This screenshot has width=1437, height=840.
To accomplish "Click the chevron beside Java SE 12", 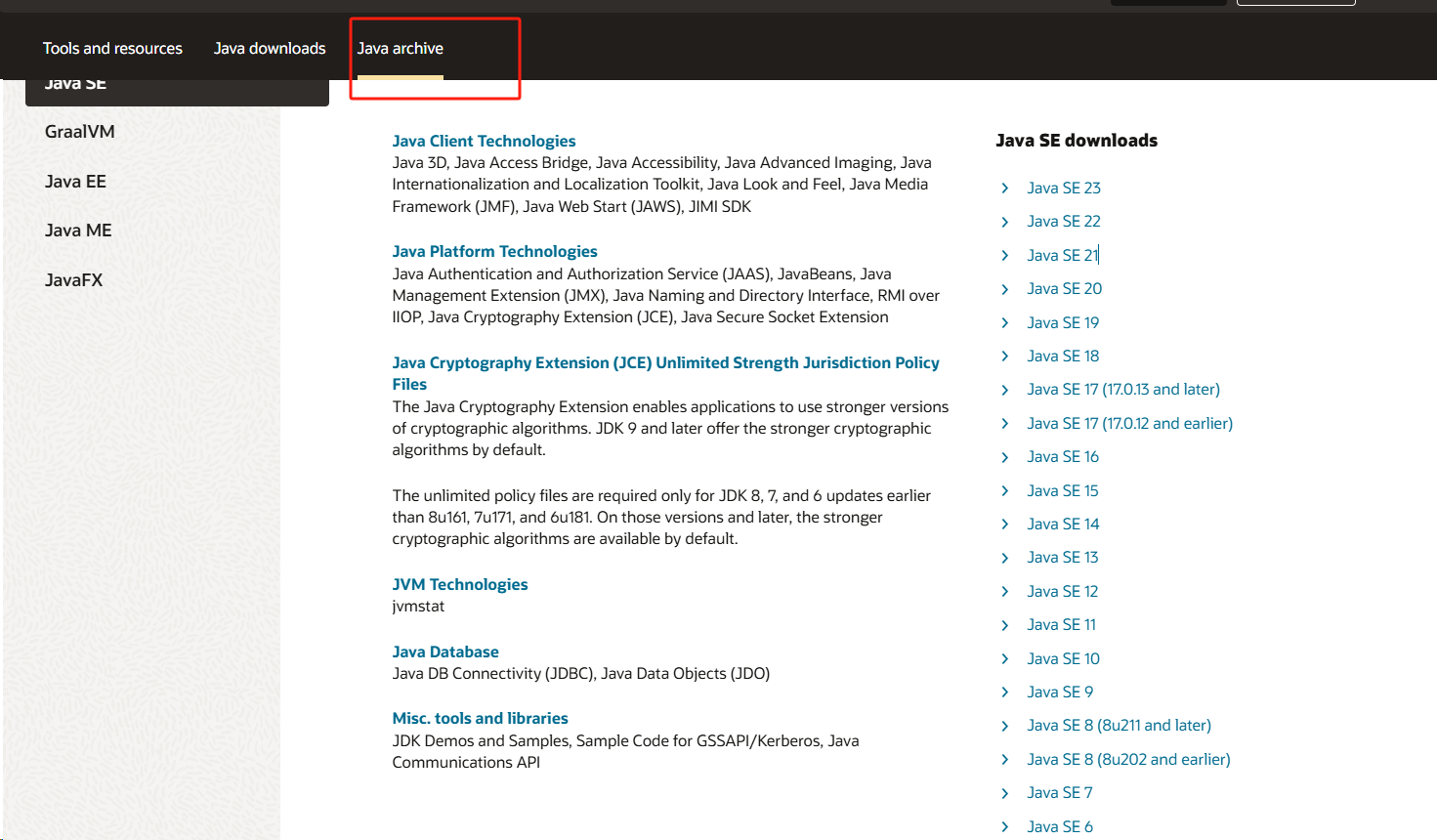I will click(1005, 591).
